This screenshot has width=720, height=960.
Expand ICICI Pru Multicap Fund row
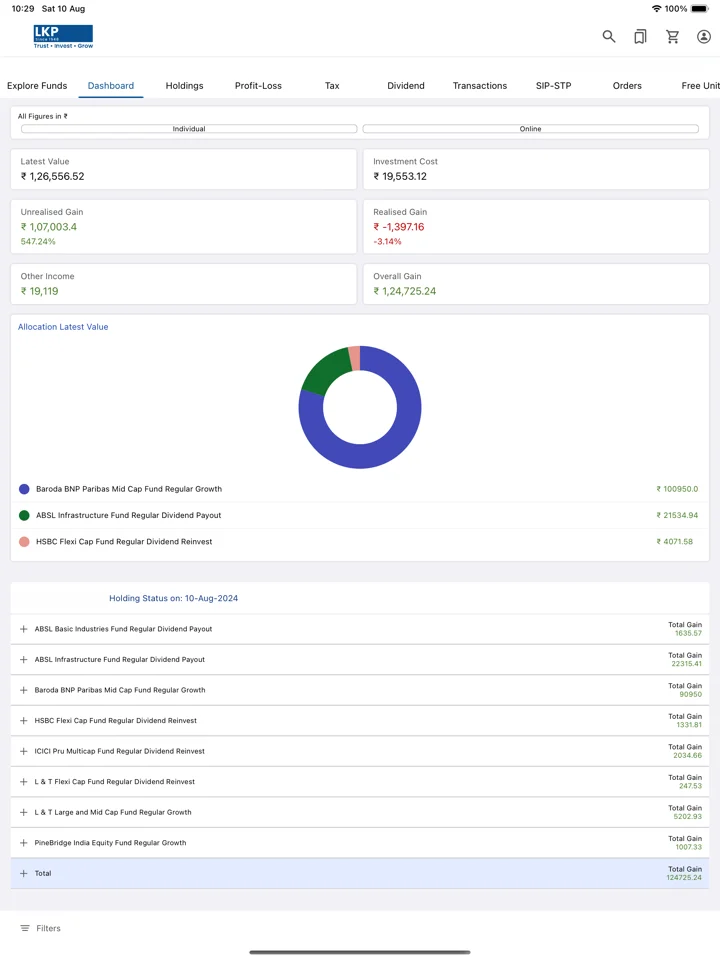pyautogui.click(x=360, y=751)
